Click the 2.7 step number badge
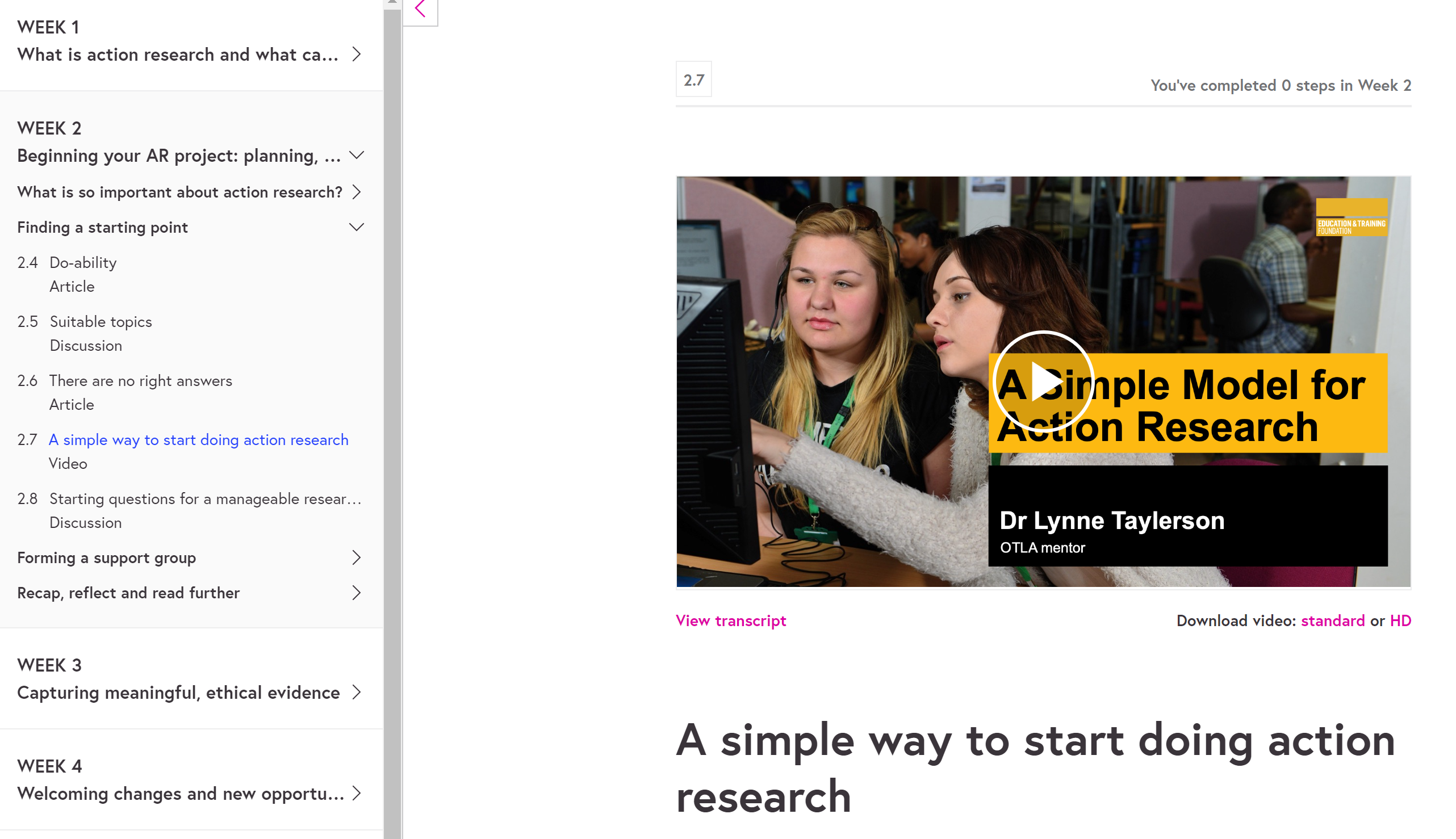Viewport: 1456px width, 839px height. click(693, 79)
